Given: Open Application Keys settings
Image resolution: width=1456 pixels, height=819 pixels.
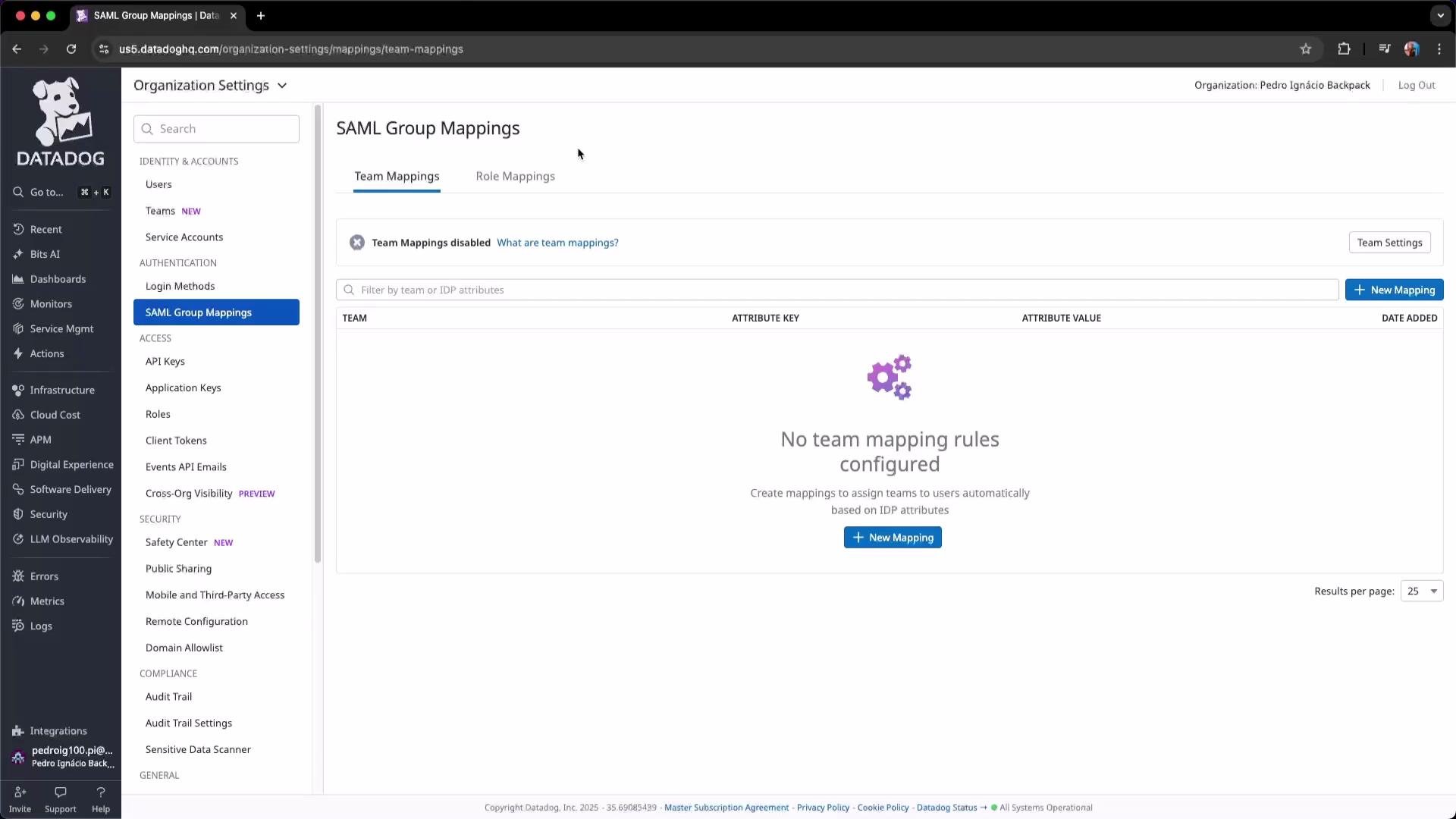Looking at the screenshot, I should (x=184, y=388).
